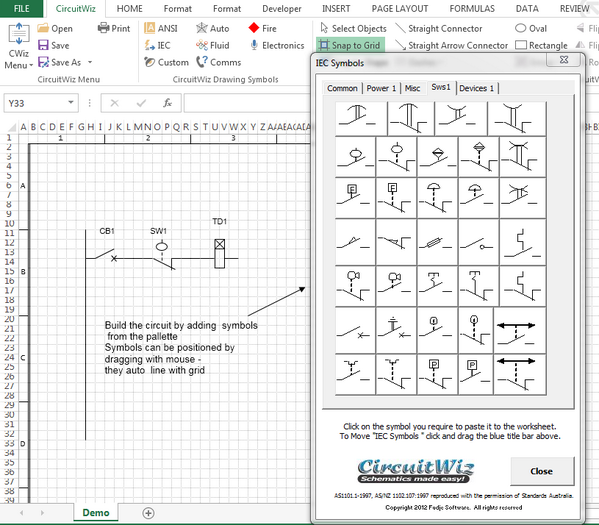
Task: Expand the Name Box dropdown
Action: pos(71,103)
